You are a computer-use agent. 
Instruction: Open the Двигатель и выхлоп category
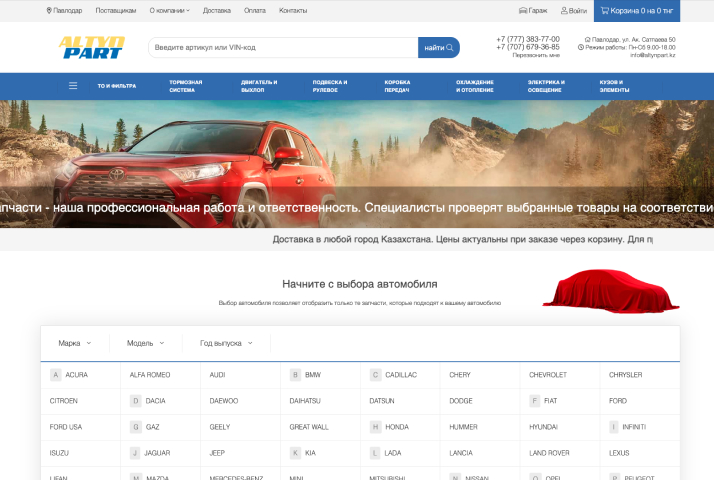click(259, 86)
